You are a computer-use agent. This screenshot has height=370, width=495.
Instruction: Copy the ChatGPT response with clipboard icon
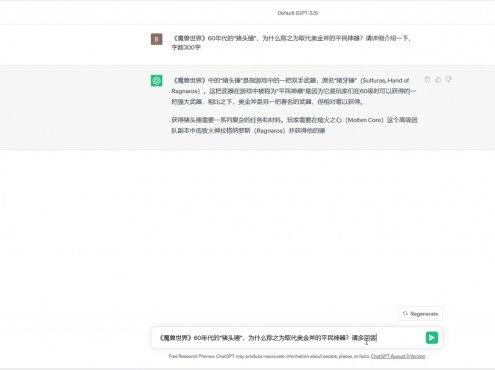click(x=427, y=80)
